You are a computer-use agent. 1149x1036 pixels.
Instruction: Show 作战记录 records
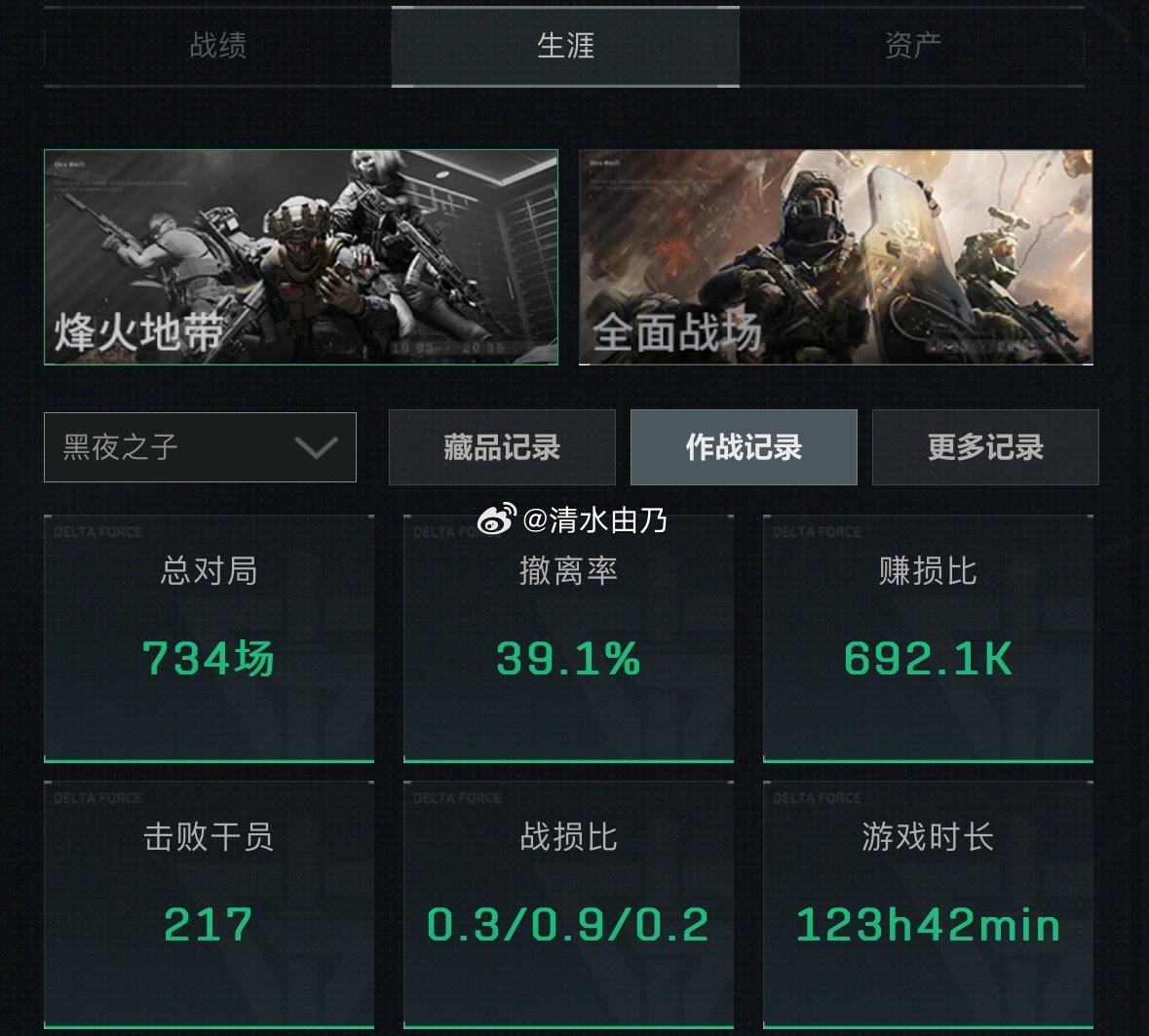pos(744,447)
